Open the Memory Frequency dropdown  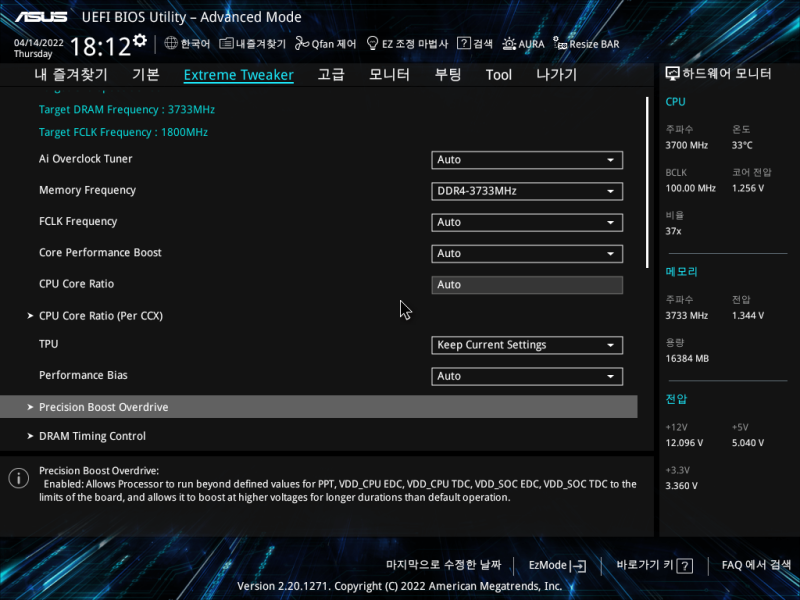pyautogui.click(x=527, y=191)
